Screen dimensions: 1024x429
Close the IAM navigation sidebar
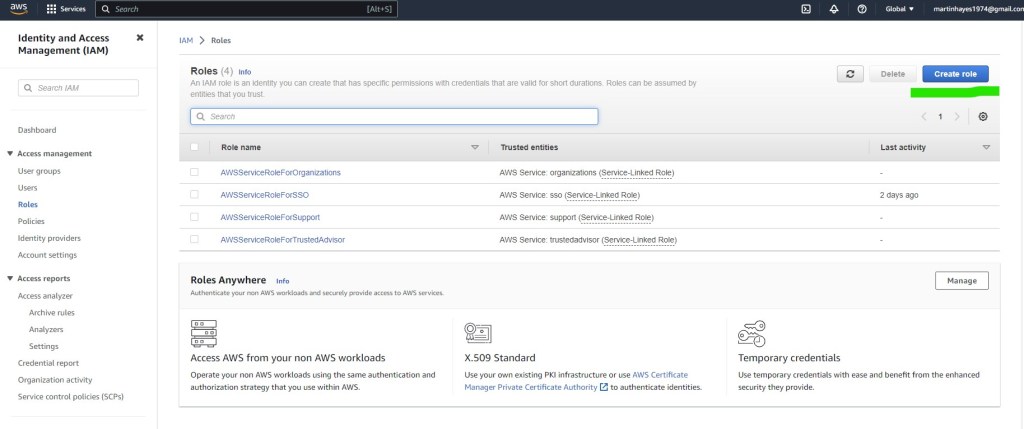click(140, 38)
